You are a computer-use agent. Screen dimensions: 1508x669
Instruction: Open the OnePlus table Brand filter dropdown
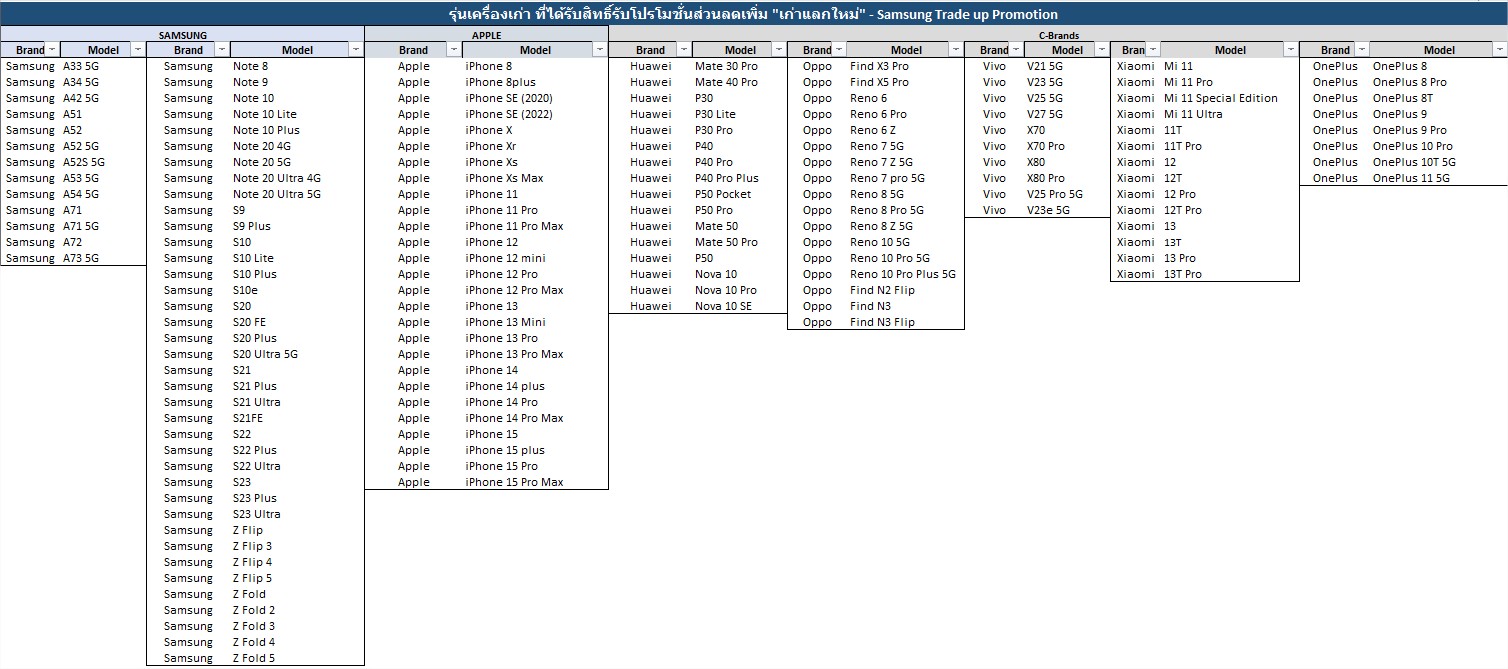pyautogui.click(x=1361, y=50)
